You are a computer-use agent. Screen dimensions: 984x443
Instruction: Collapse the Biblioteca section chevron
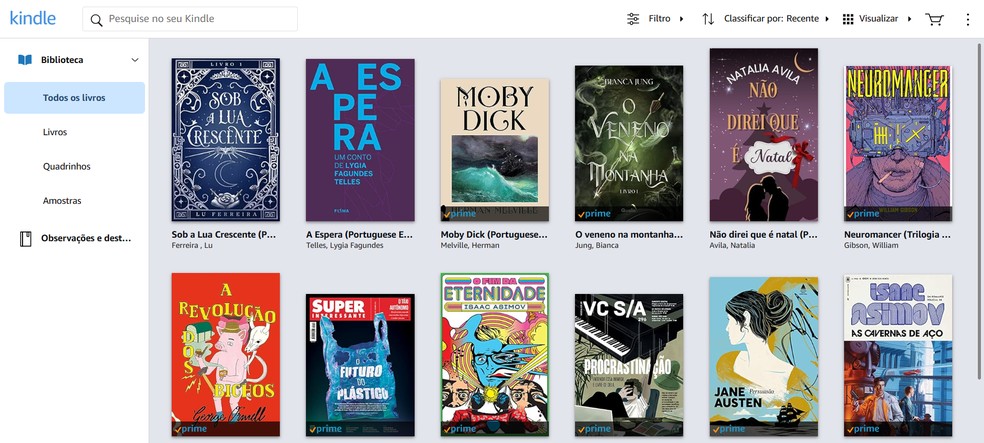coord(134,60)
